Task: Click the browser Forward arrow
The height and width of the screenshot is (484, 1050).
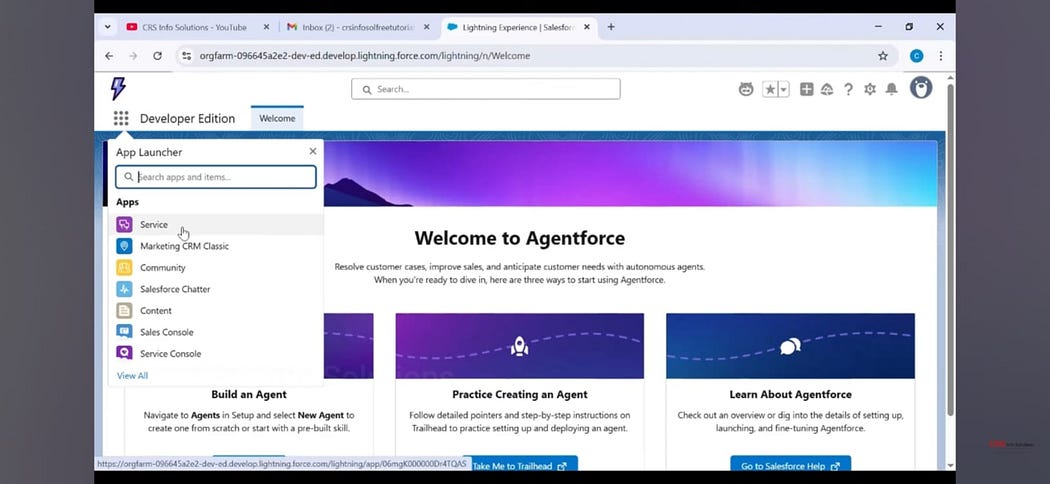Action: [133, 56]
